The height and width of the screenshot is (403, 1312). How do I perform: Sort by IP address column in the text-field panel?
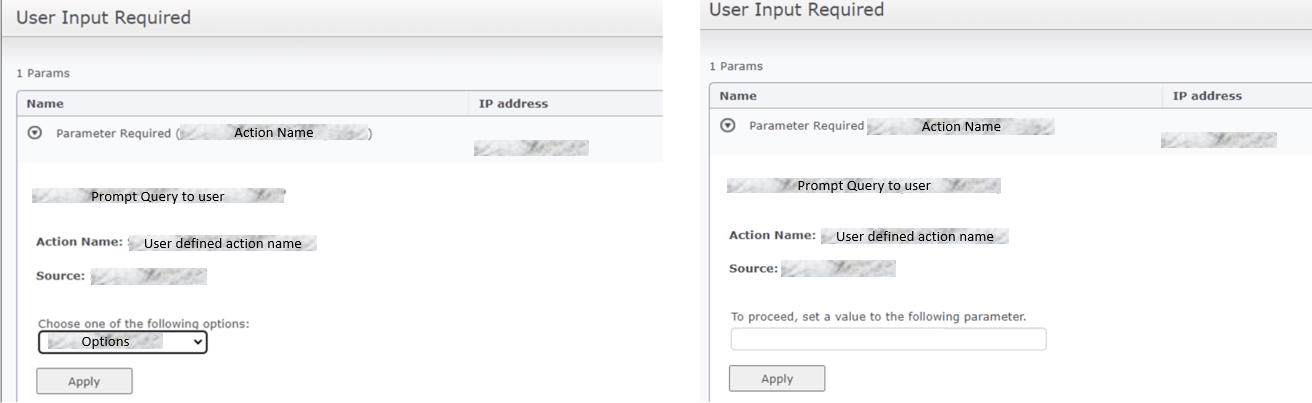[x=1207, y=96]
